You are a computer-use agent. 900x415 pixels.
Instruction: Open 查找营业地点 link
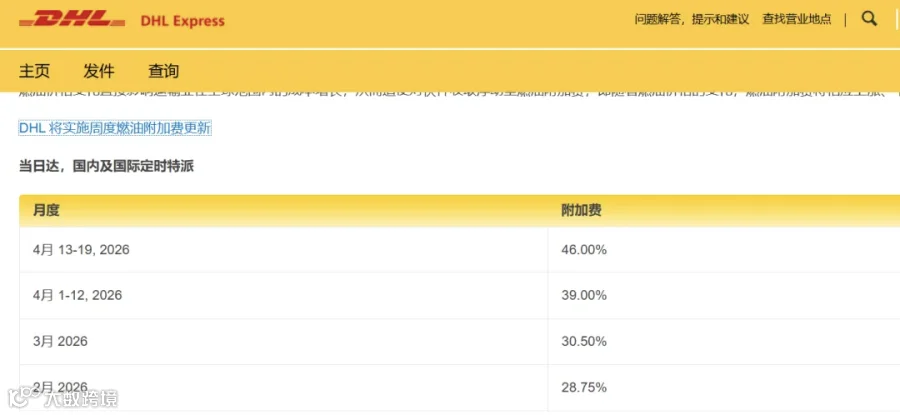tap(797, 19)
